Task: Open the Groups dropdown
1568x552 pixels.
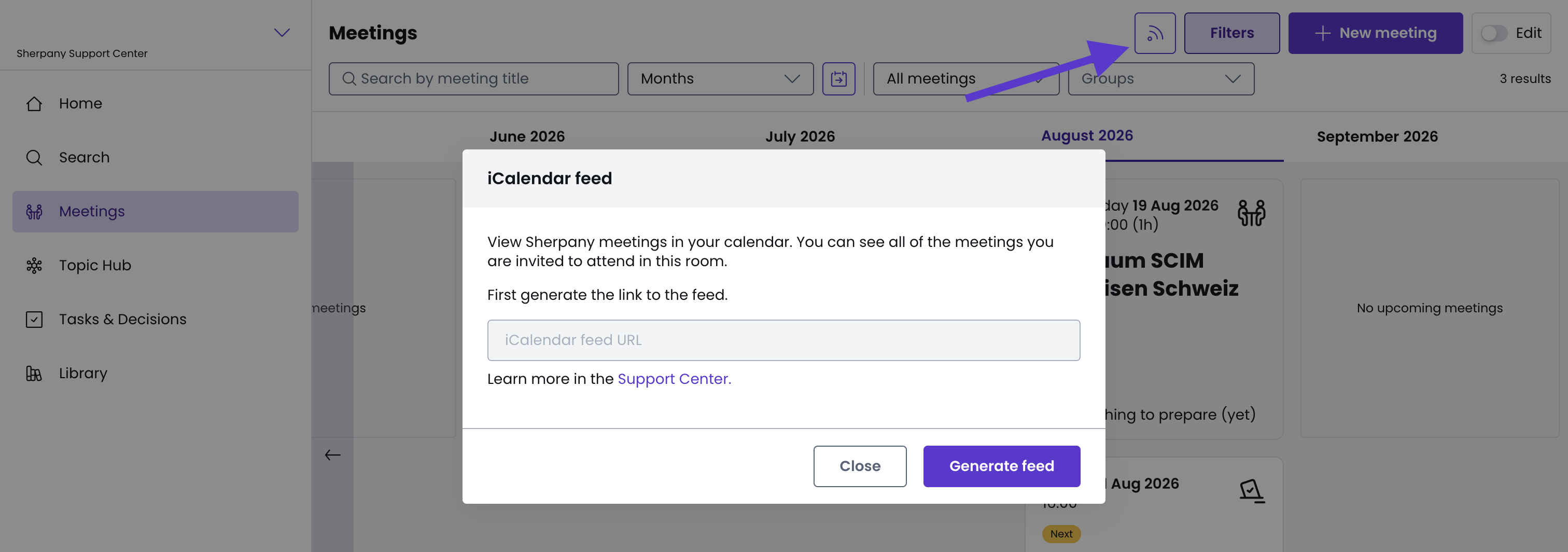Action: (x=1161, y=78)
